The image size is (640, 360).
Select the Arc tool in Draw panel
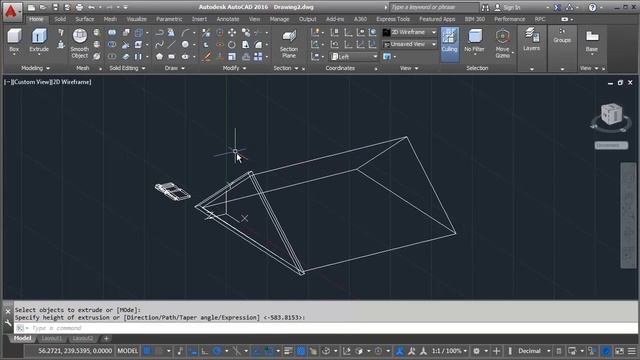(x=185, y=32)
